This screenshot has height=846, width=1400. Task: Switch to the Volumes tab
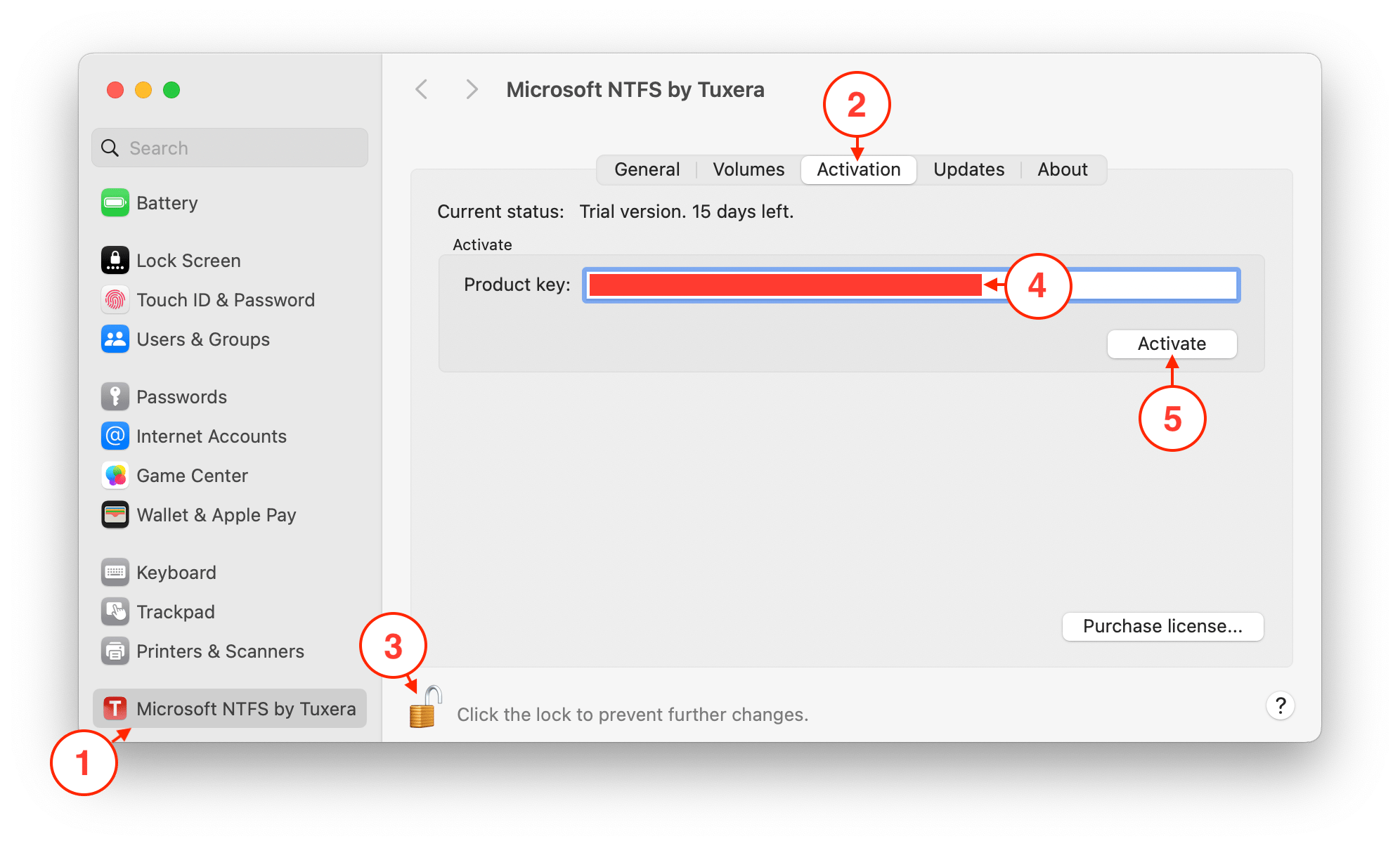tap(748, 169)
